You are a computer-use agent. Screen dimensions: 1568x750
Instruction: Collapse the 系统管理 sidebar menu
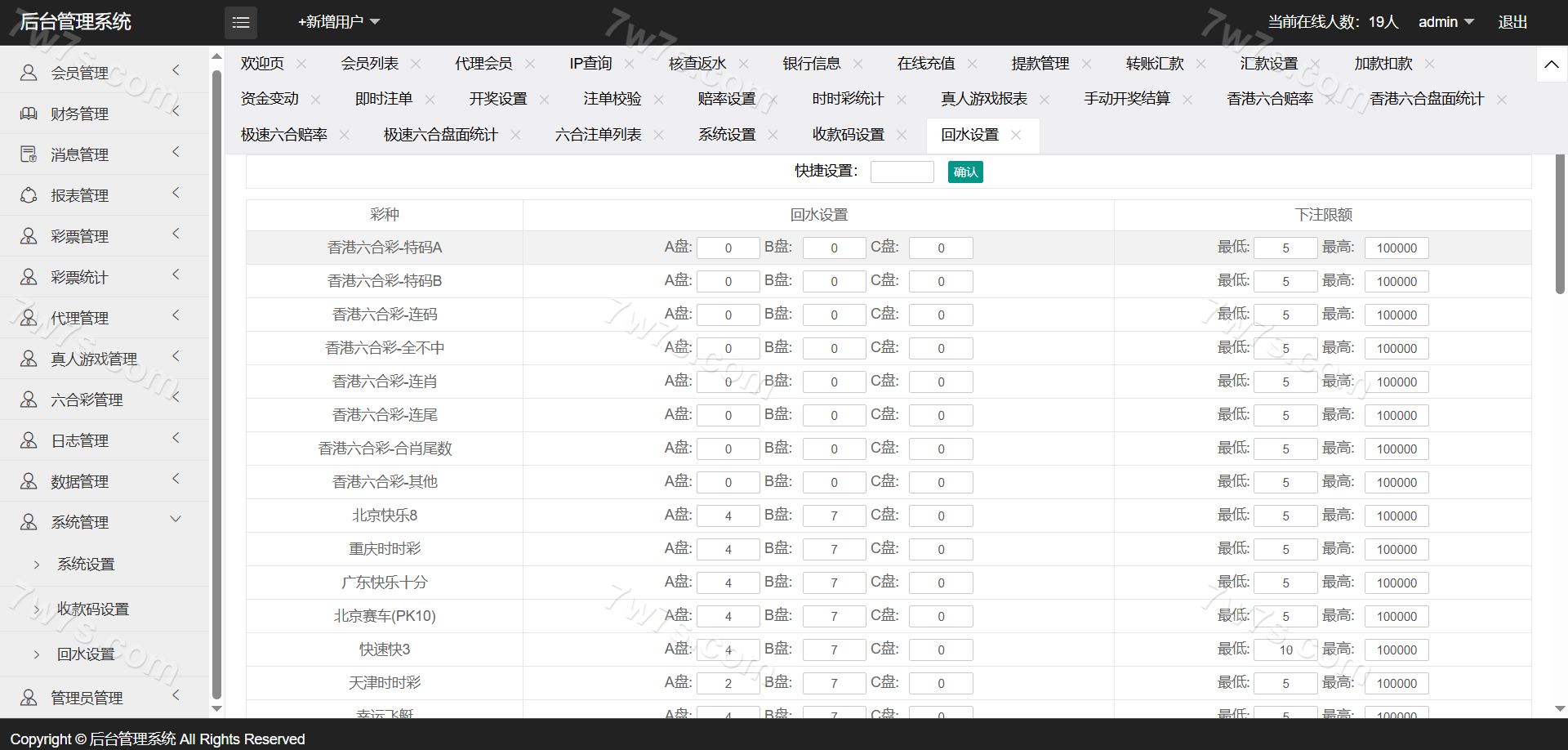pos(176,520)
